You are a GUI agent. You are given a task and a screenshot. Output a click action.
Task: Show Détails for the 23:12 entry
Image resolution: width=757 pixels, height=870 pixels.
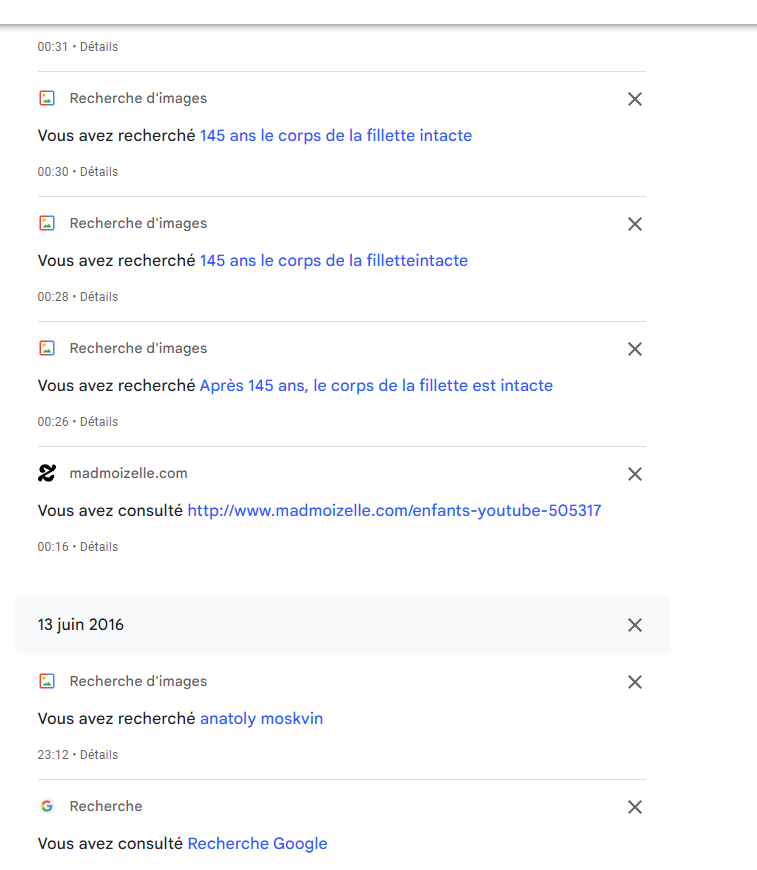pyautogui.click(x=99, y=755)
